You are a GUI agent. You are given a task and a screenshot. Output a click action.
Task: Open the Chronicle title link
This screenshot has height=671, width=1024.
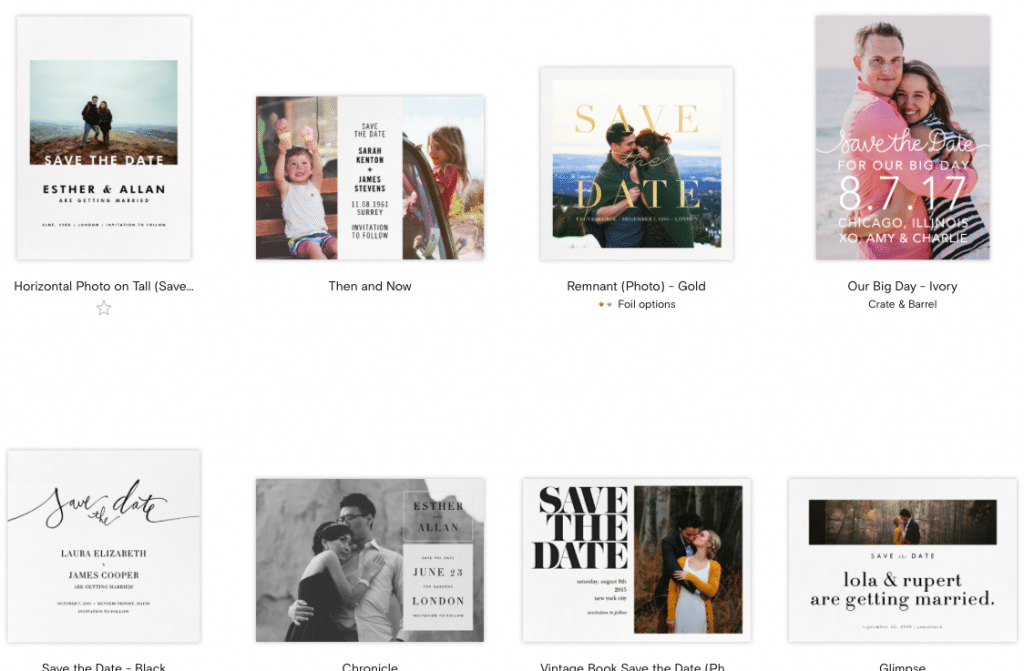[x=370, y=666]
